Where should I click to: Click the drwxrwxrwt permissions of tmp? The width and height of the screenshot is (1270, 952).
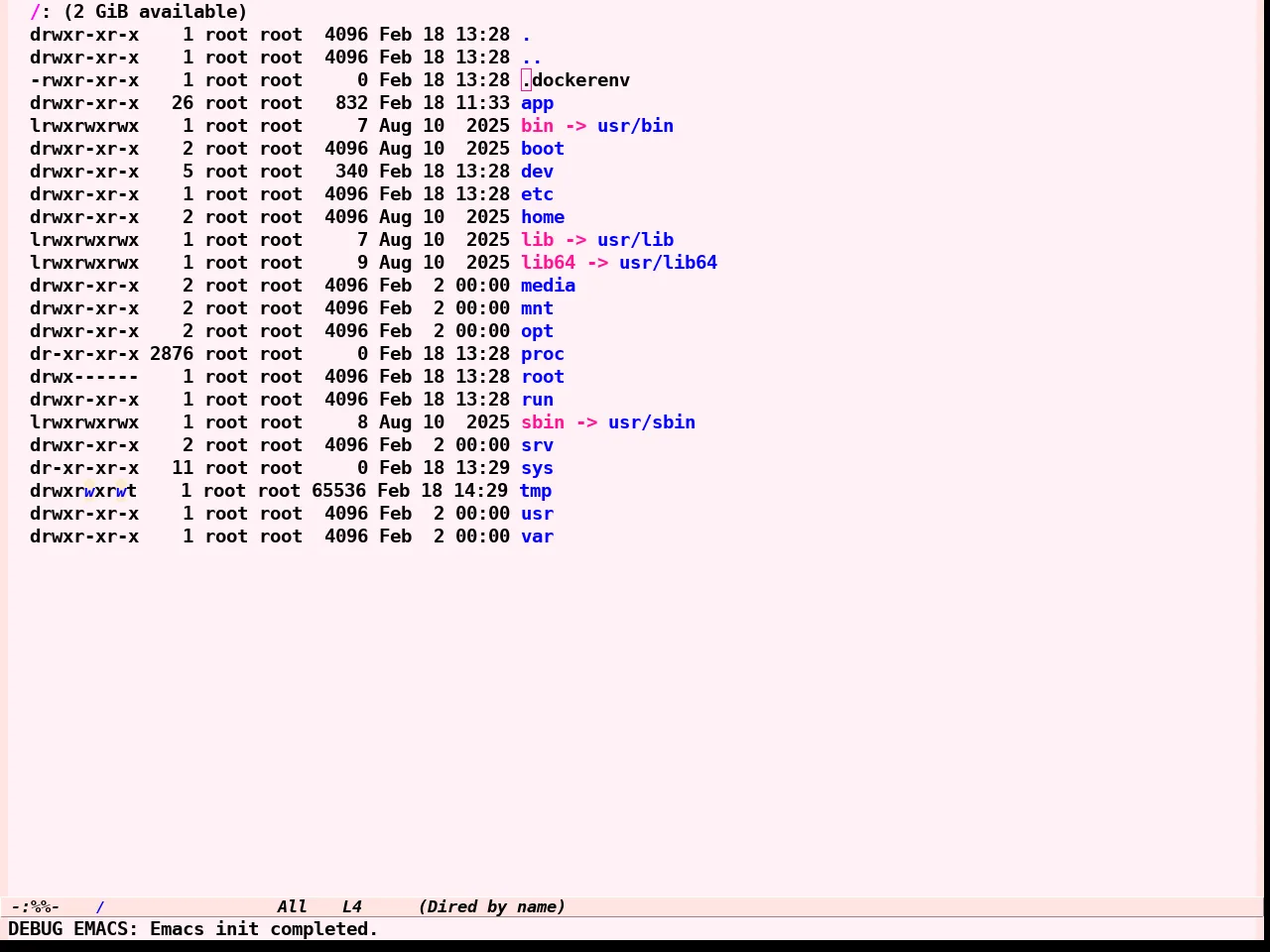click(x=83, y=491)
